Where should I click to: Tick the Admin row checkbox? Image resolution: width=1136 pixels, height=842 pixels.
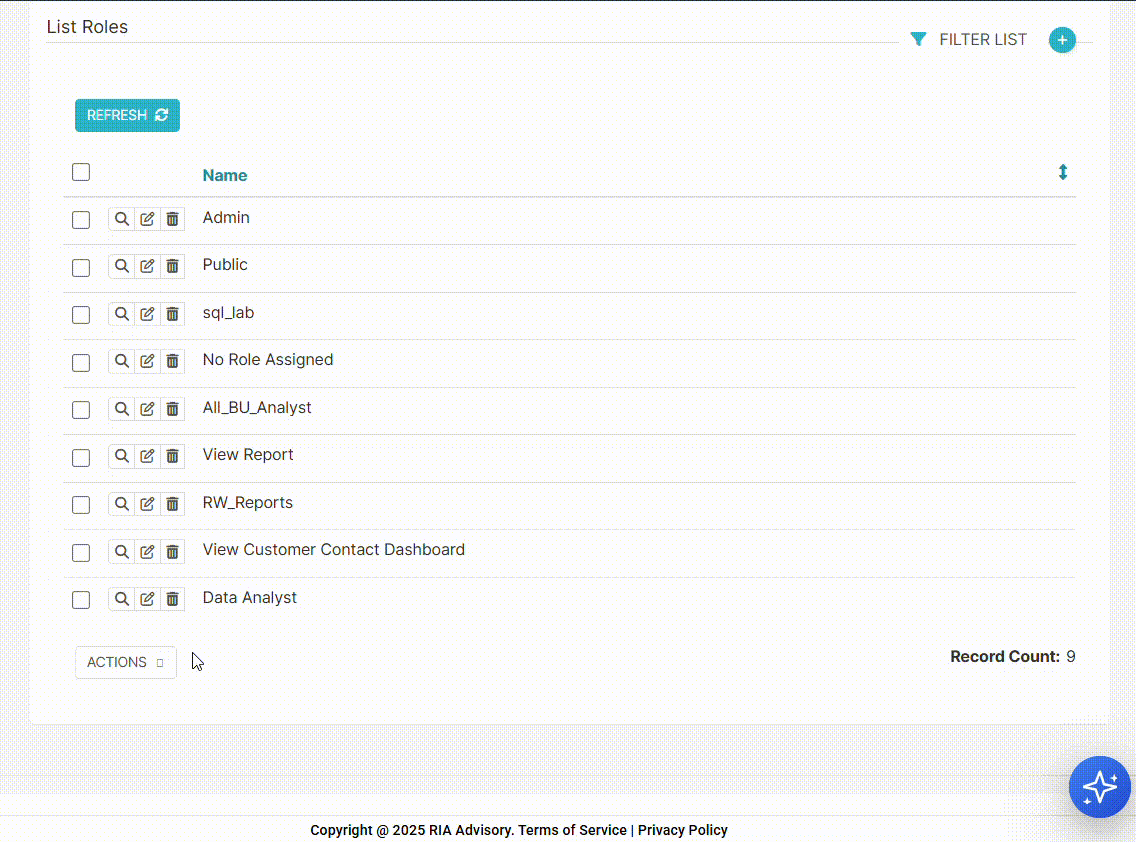coord(81,220)
